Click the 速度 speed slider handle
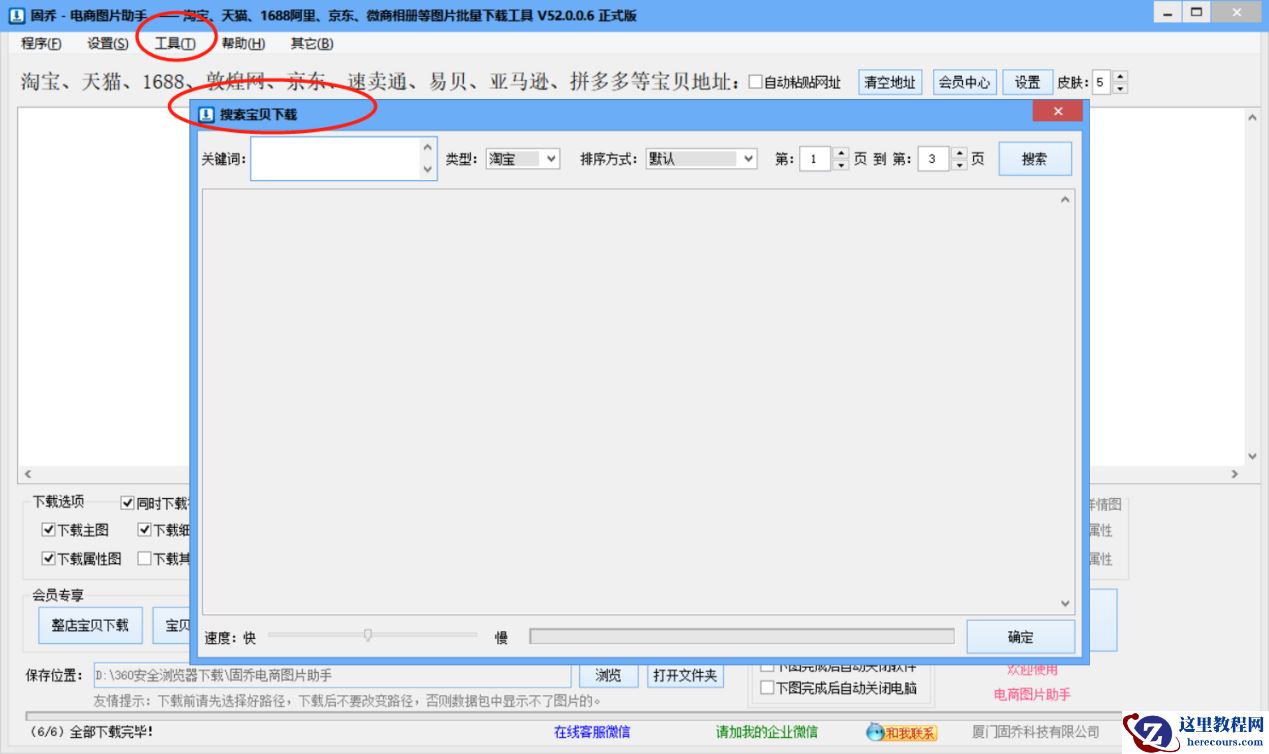This screenshot has width=1269, height=754. coord(368,635)
